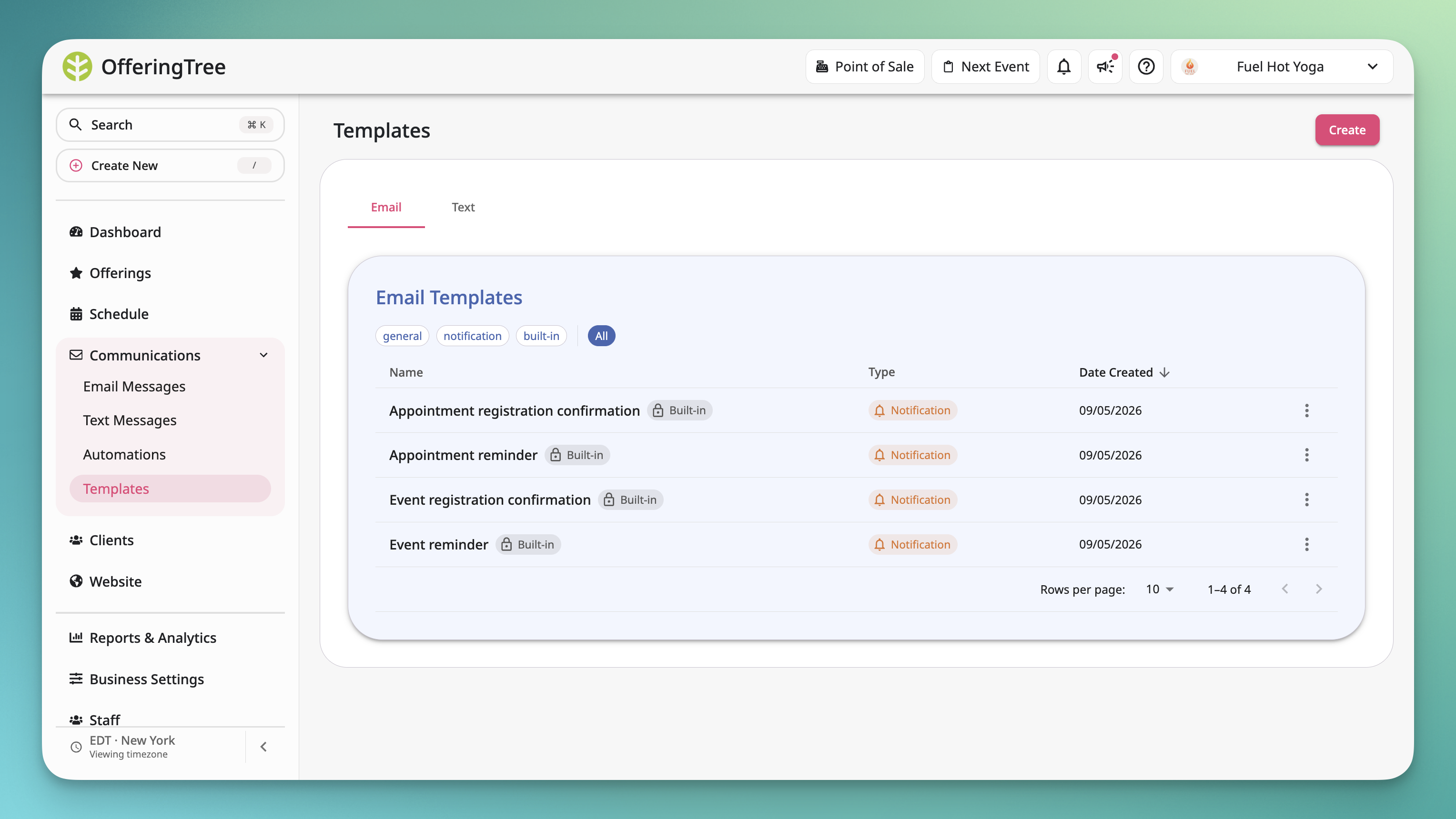Open row menu for Event reminder
Screen dimensions: 1456x819
tap(1306, 545)
